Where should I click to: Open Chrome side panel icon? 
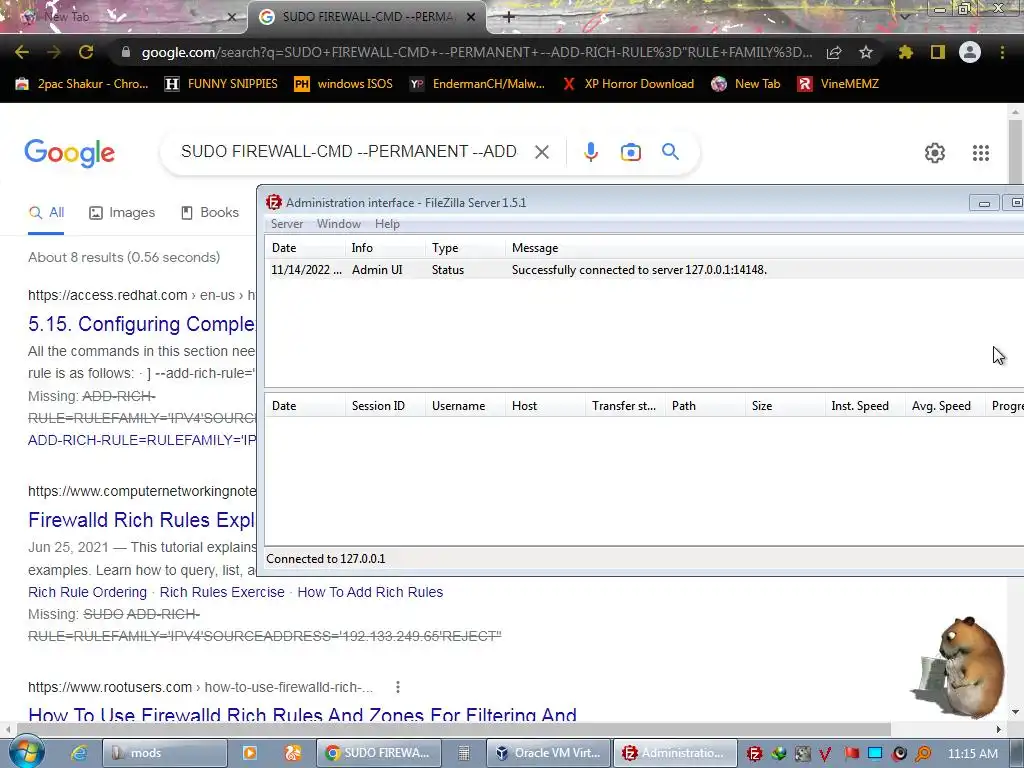click(938, 52)
